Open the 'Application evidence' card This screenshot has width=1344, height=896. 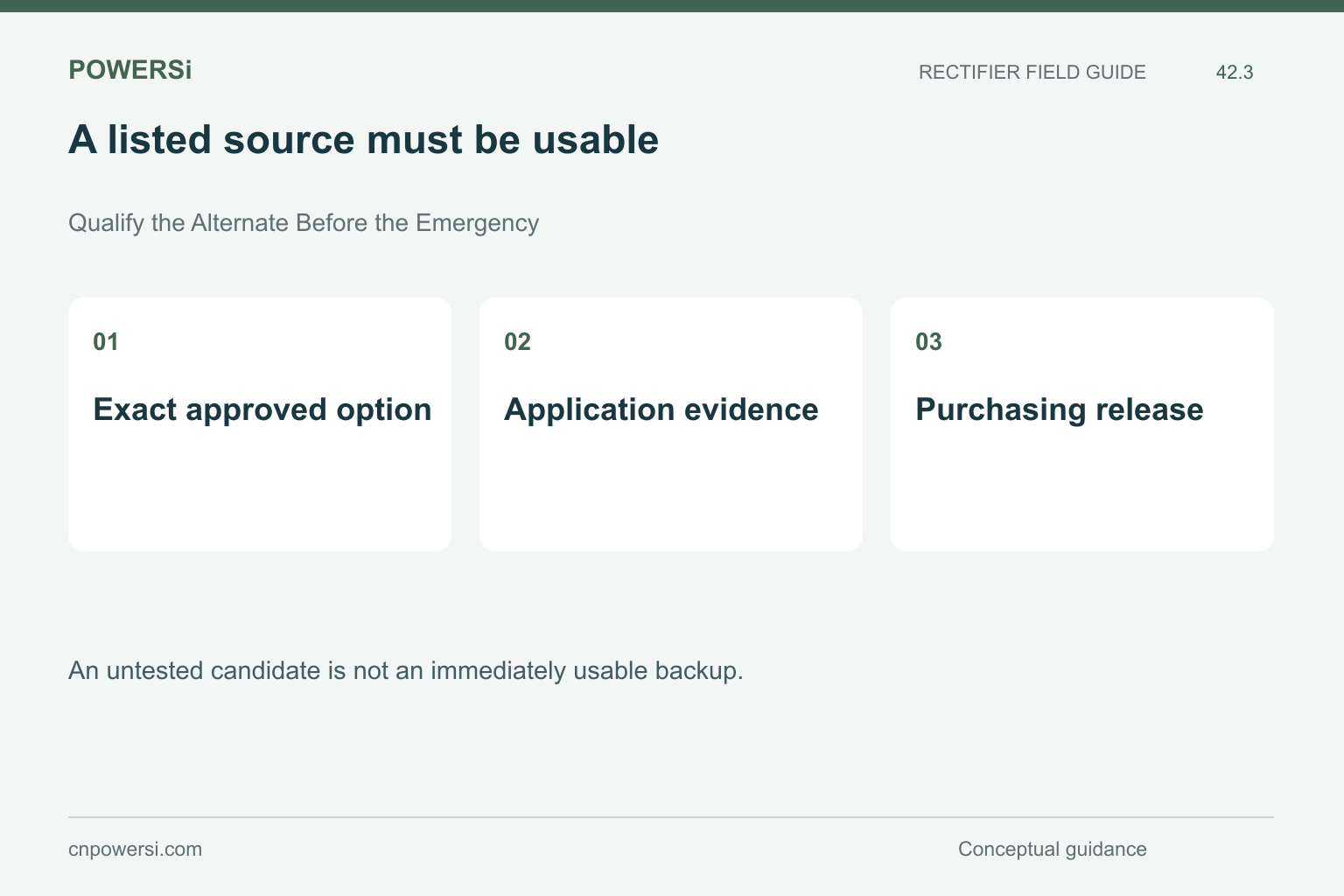click(671, 424)
